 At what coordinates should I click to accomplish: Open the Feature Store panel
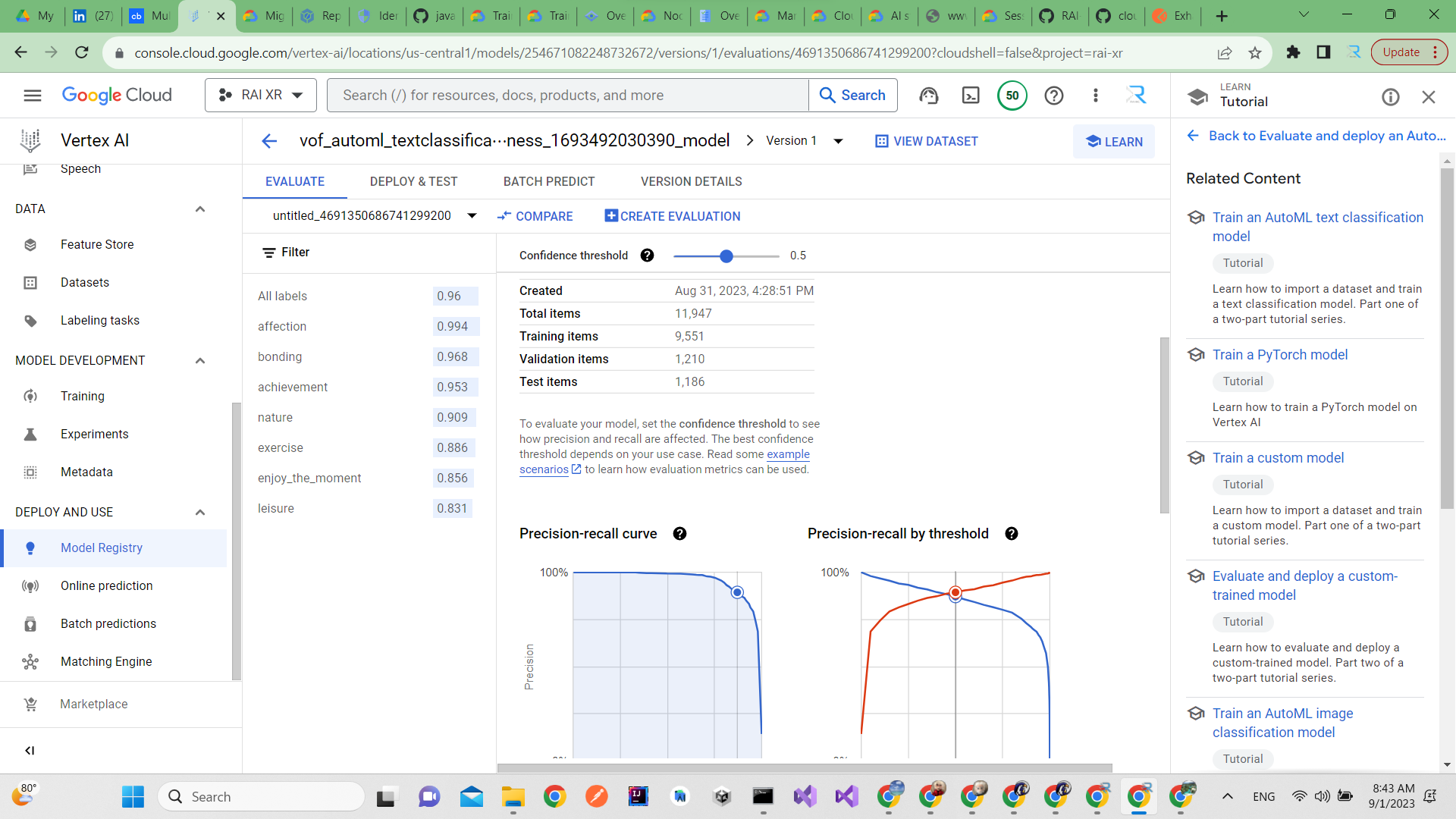[x=97, y=244]
